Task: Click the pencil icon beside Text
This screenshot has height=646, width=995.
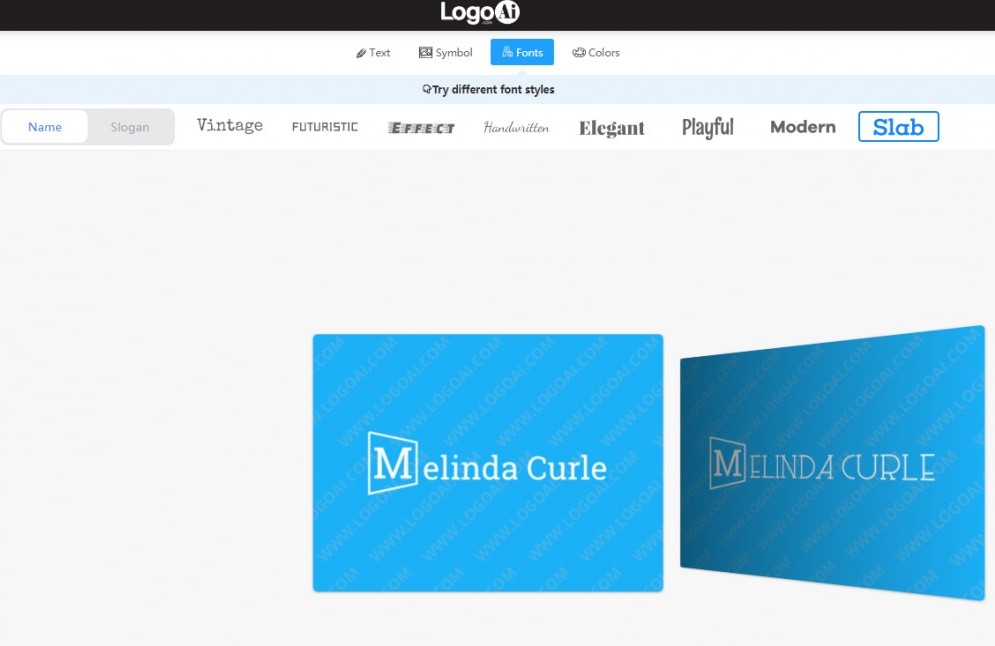Action: pyautogui.click(x=361, y=53)
